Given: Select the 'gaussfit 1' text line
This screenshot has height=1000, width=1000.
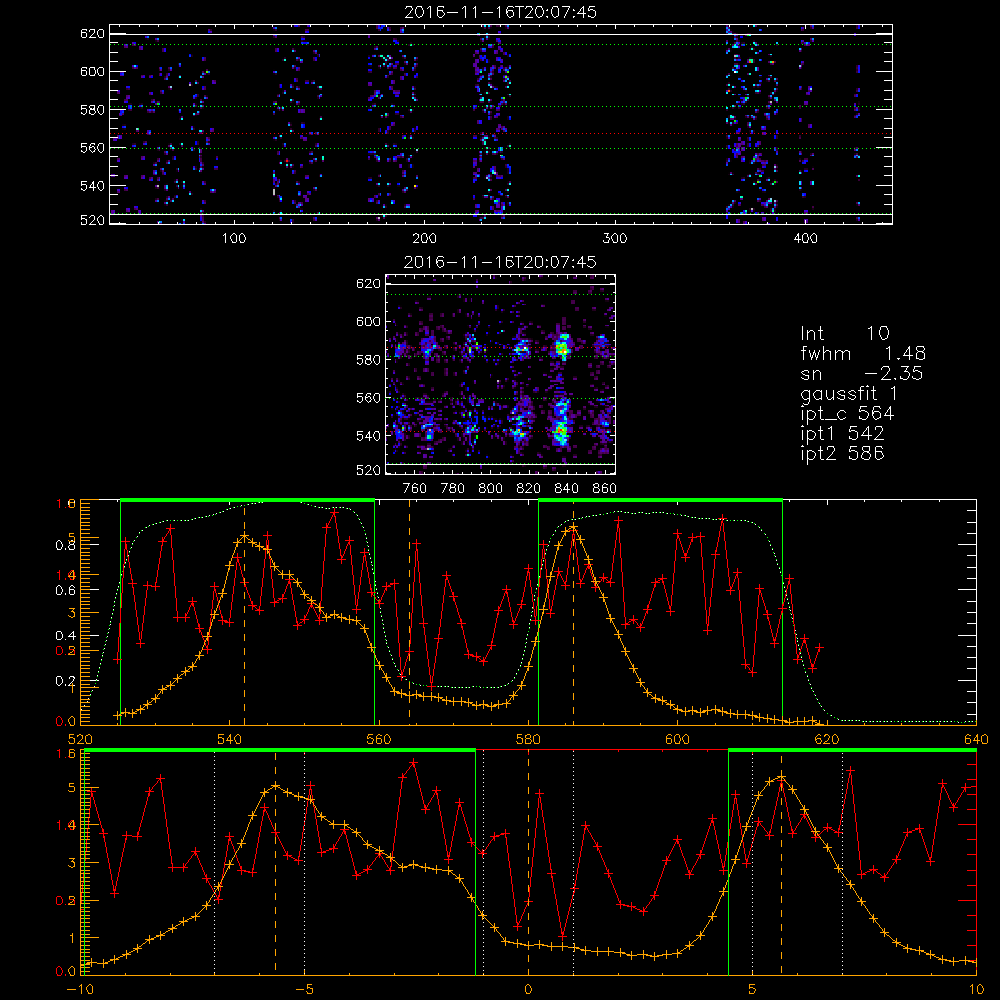Looking at the screenshot, I should pyautogui.click(x=848, y=394).
